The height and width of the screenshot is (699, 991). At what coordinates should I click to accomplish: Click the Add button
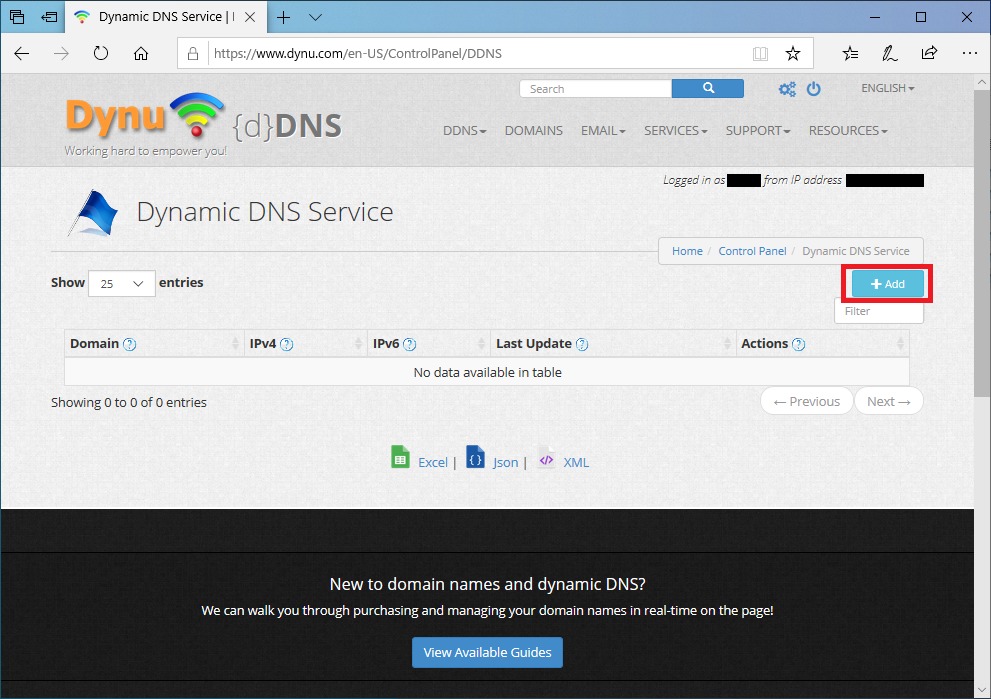[887, 284]
